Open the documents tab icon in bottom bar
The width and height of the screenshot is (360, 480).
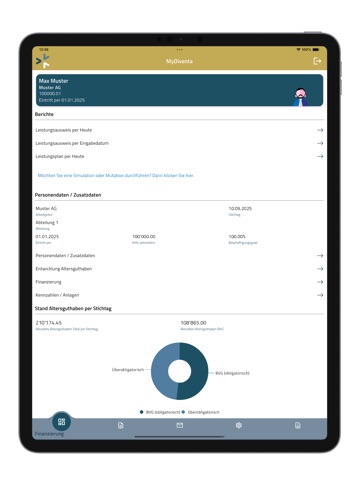coord(121,425)
